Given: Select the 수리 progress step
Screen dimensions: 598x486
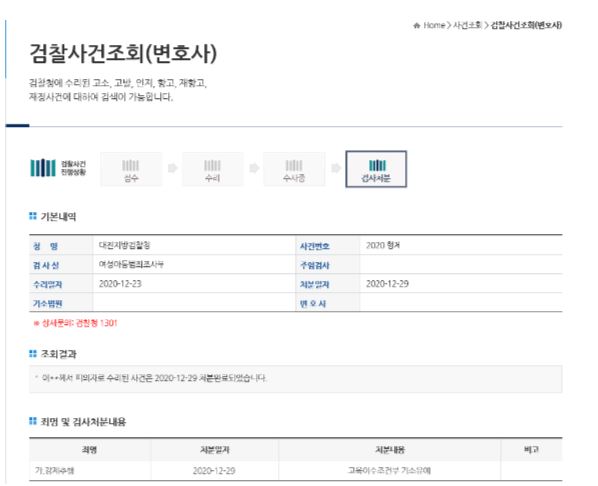Looking at the screenshot, I should [x=212, y=169].
